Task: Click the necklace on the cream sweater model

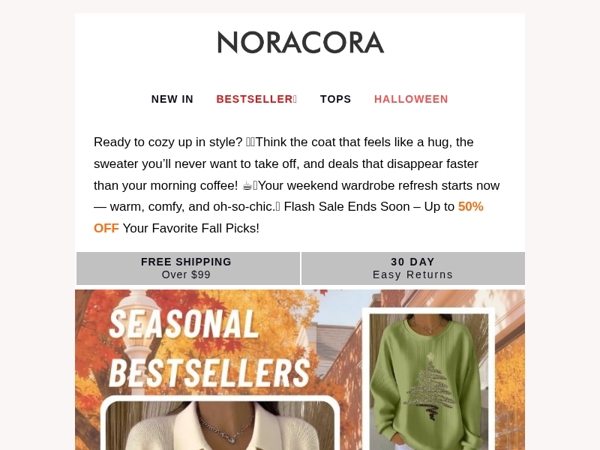Action: [x=224, y=426]
